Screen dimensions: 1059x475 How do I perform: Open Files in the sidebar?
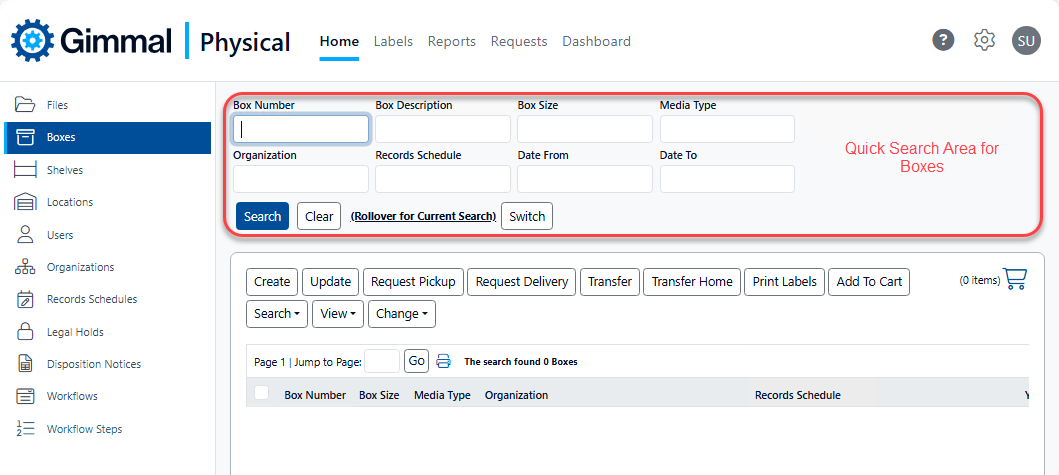click(x=57, y=105)
